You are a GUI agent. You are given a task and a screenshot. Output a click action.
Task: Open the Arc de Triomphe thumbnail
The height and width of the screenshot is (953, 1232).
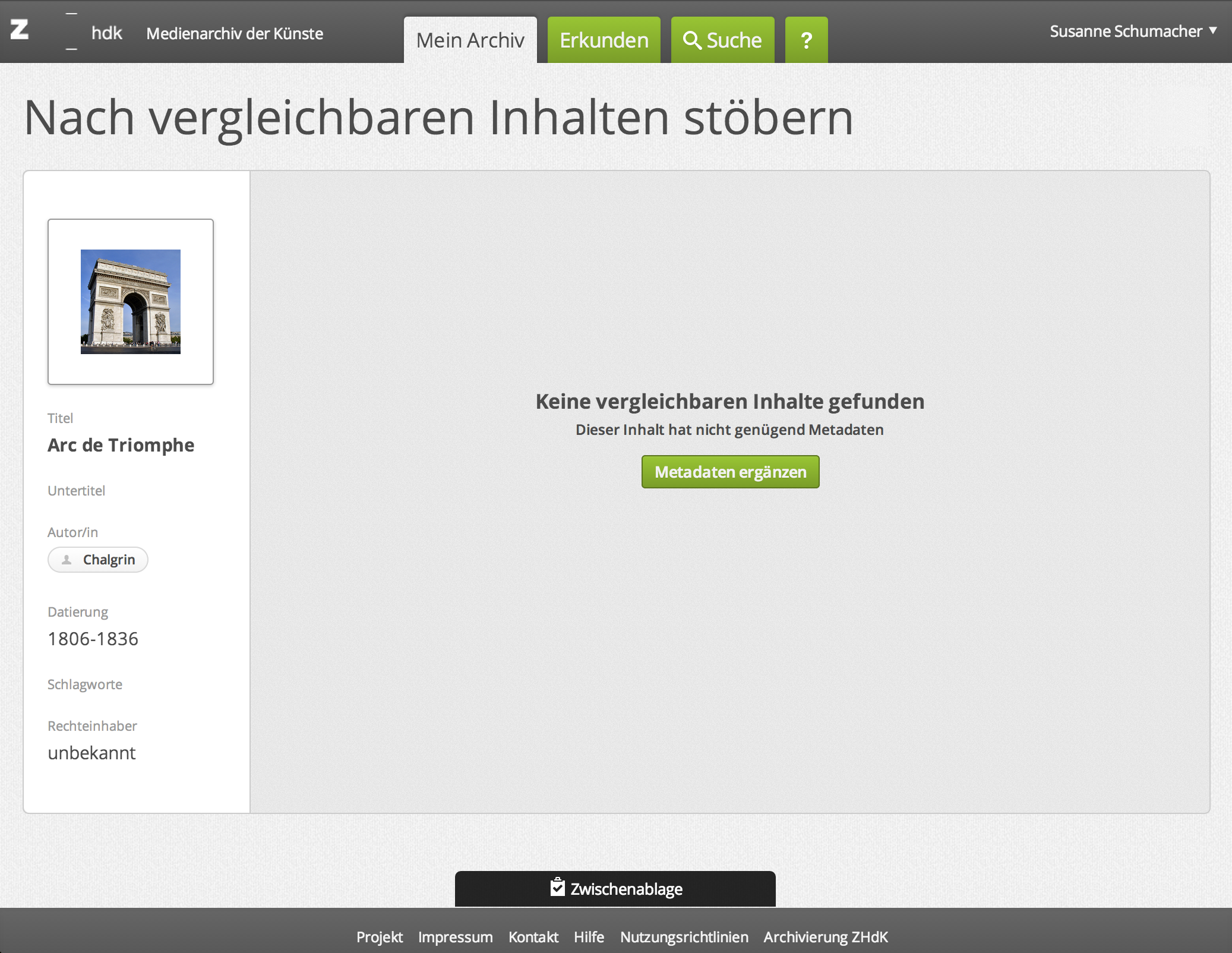click(131, 302)
